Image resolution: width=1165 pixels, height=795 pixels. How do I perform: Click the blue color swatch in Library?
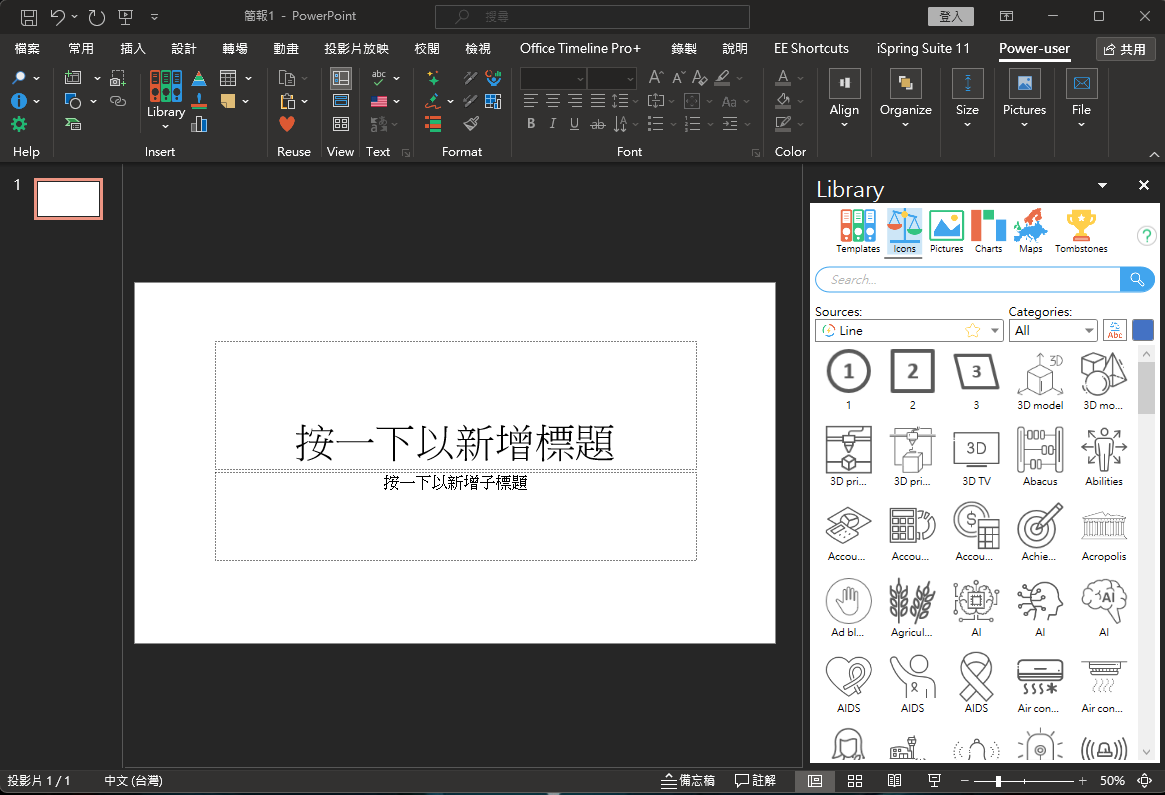(1143, 330)
